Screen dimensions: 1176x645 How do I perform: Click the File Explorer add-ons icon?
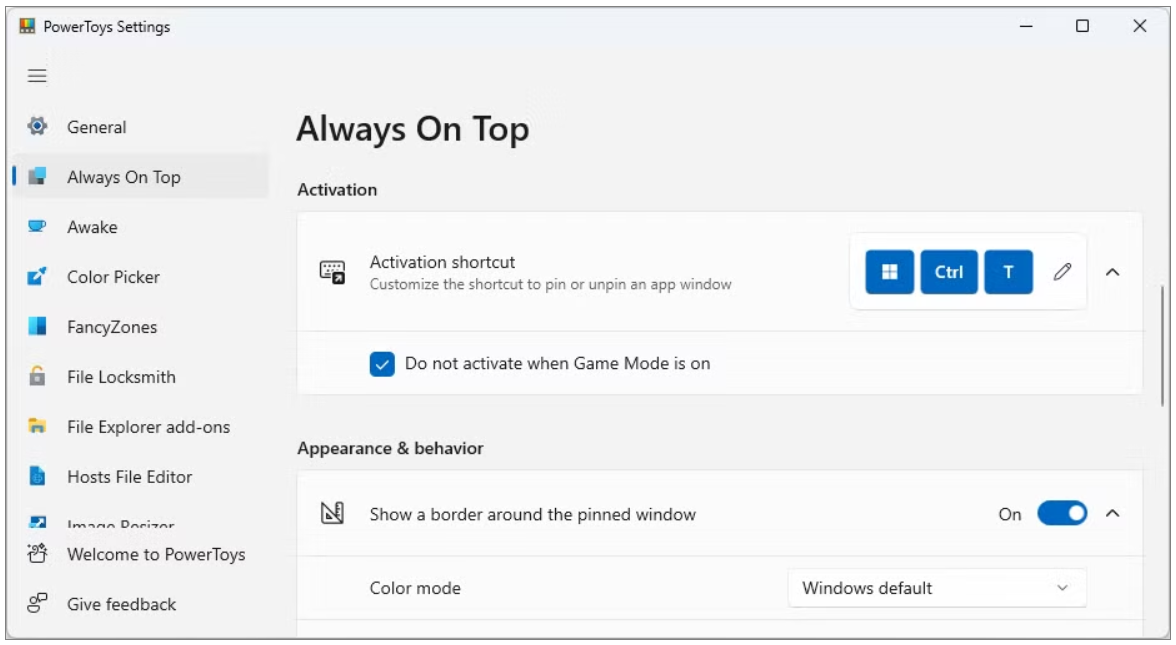click(x=37, y=427)
